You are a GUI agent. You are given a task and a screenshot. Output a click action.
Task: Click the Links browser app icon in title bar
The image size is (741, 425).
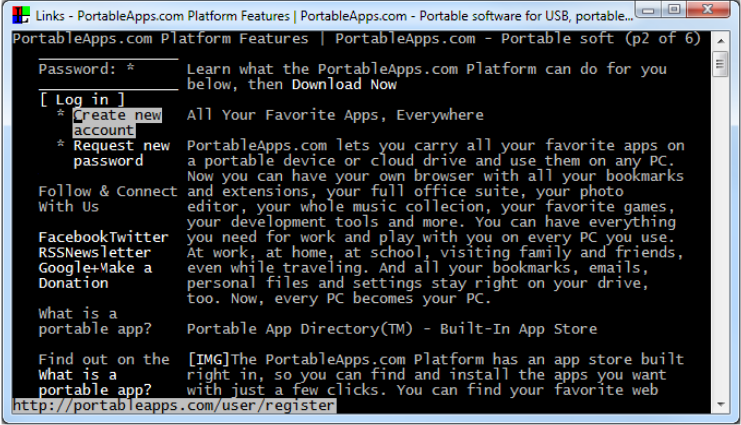point(21,15)
